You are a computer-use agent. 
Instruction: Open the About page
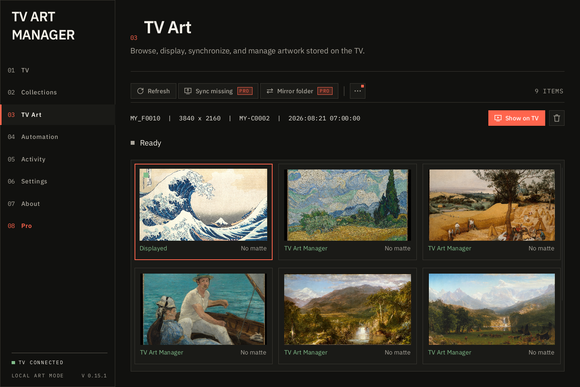point(57,203)
